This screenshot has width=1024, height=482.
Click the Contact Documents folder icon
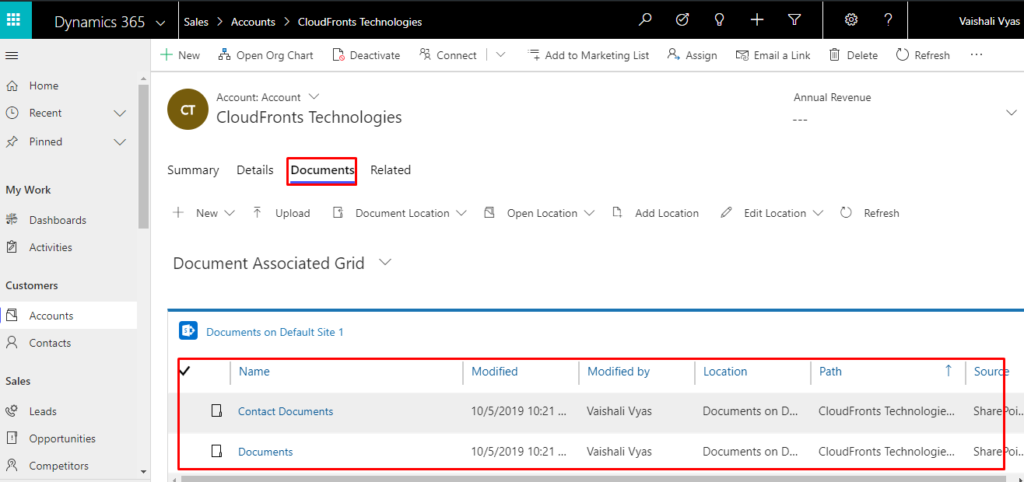216,411
